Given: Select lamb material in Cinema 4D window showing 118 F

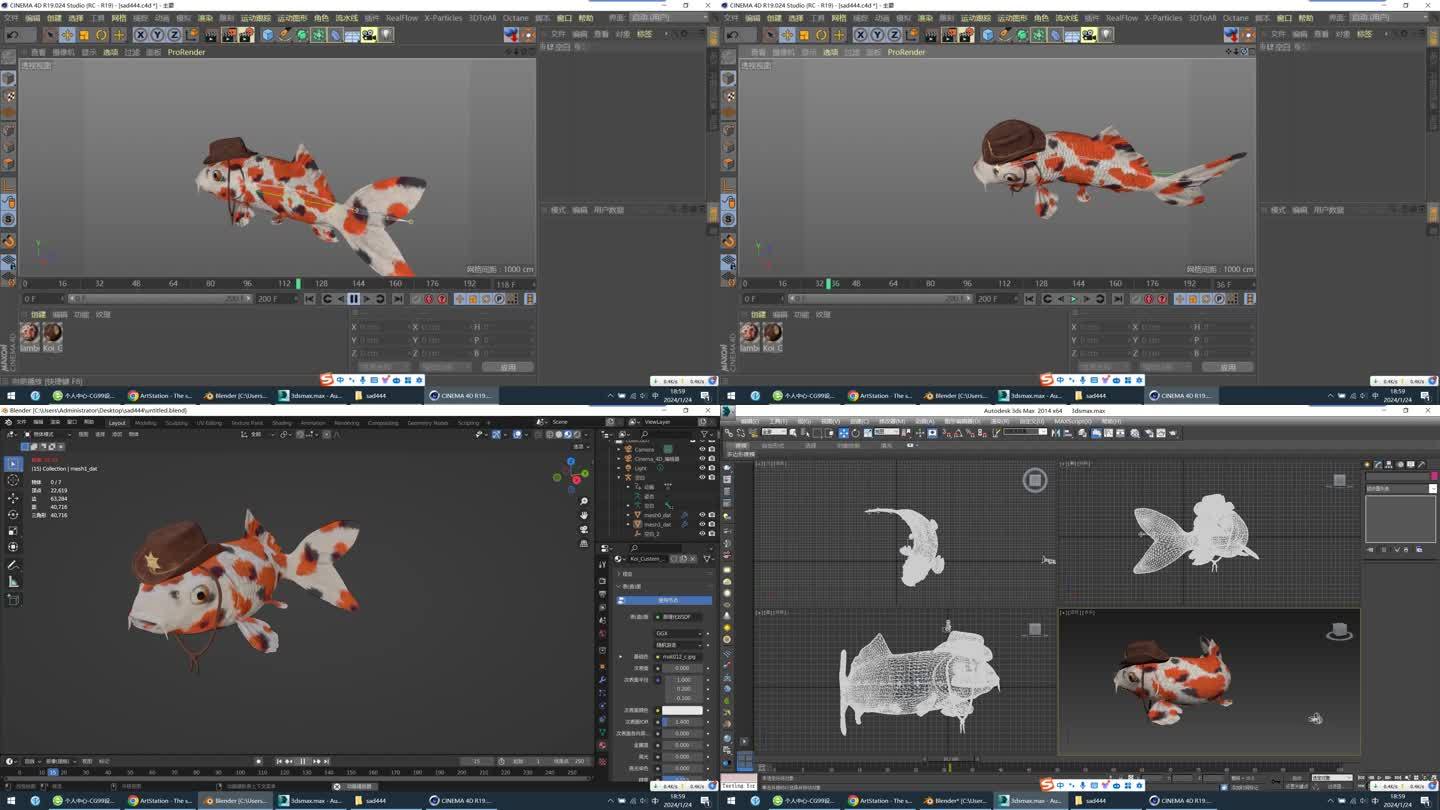Looking at the screenshot, I should pos(30,335).
